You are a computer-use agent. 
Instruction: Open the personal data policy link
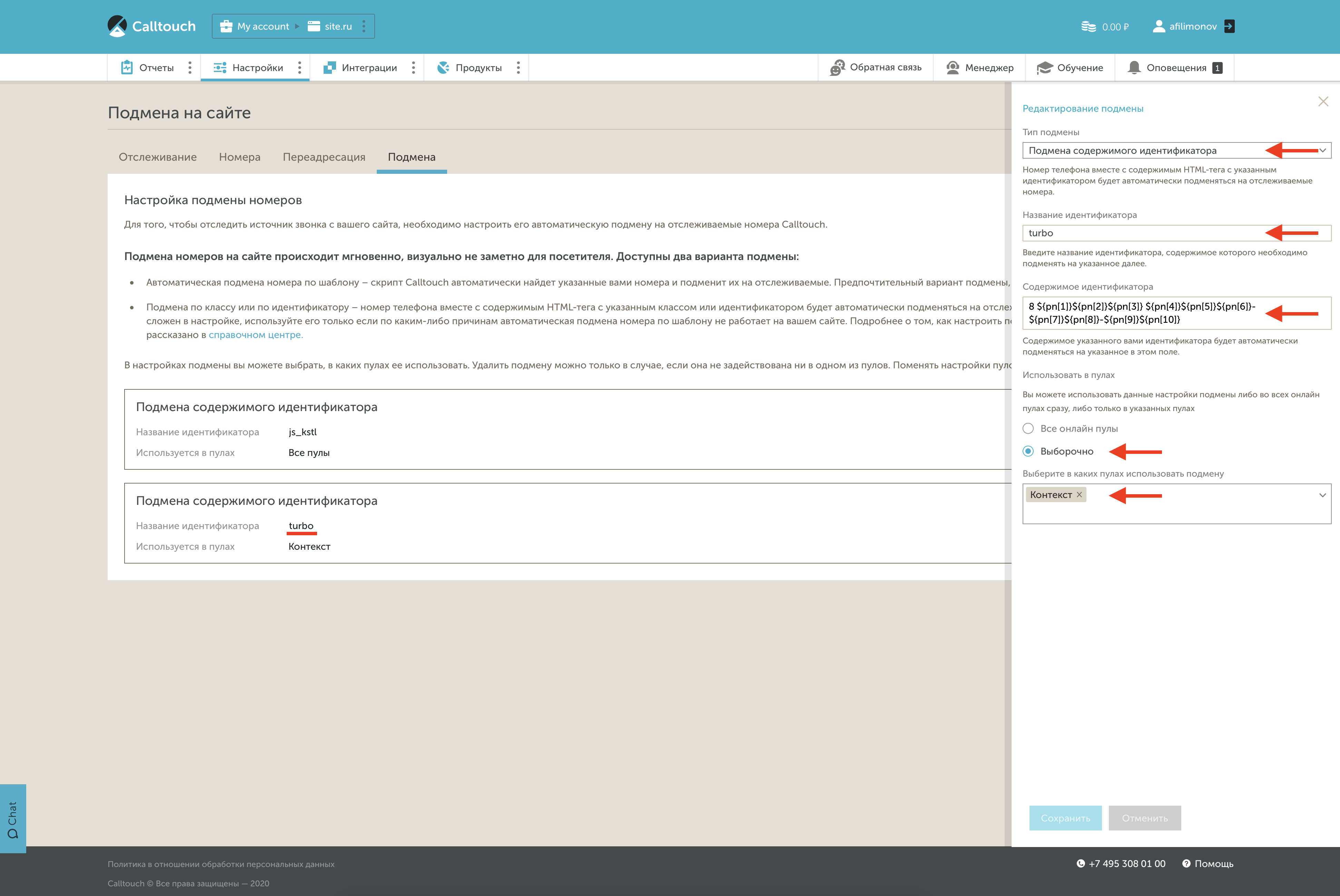click(x=221, y=864)
